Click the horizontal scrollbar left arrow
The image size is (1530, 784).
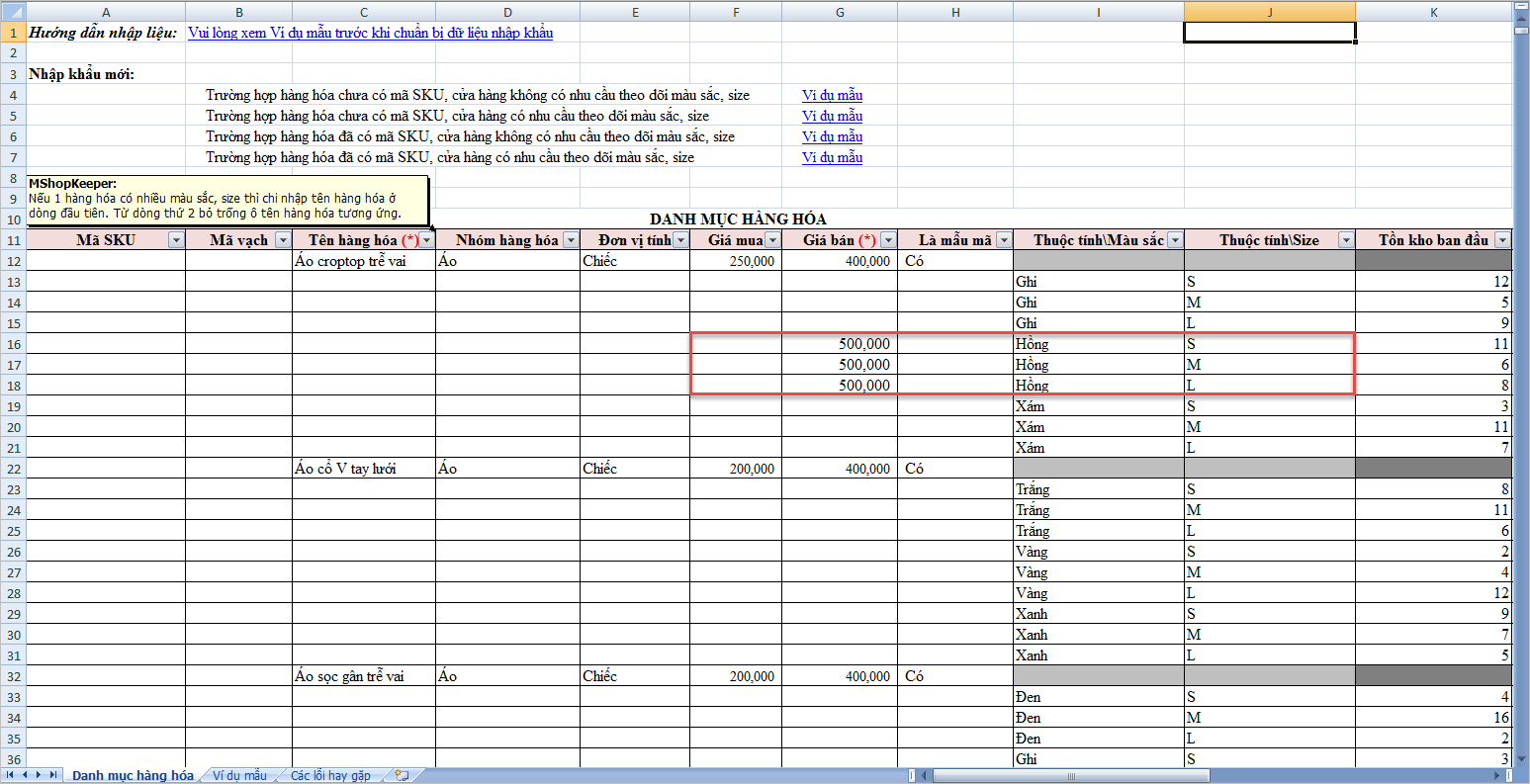925,776
